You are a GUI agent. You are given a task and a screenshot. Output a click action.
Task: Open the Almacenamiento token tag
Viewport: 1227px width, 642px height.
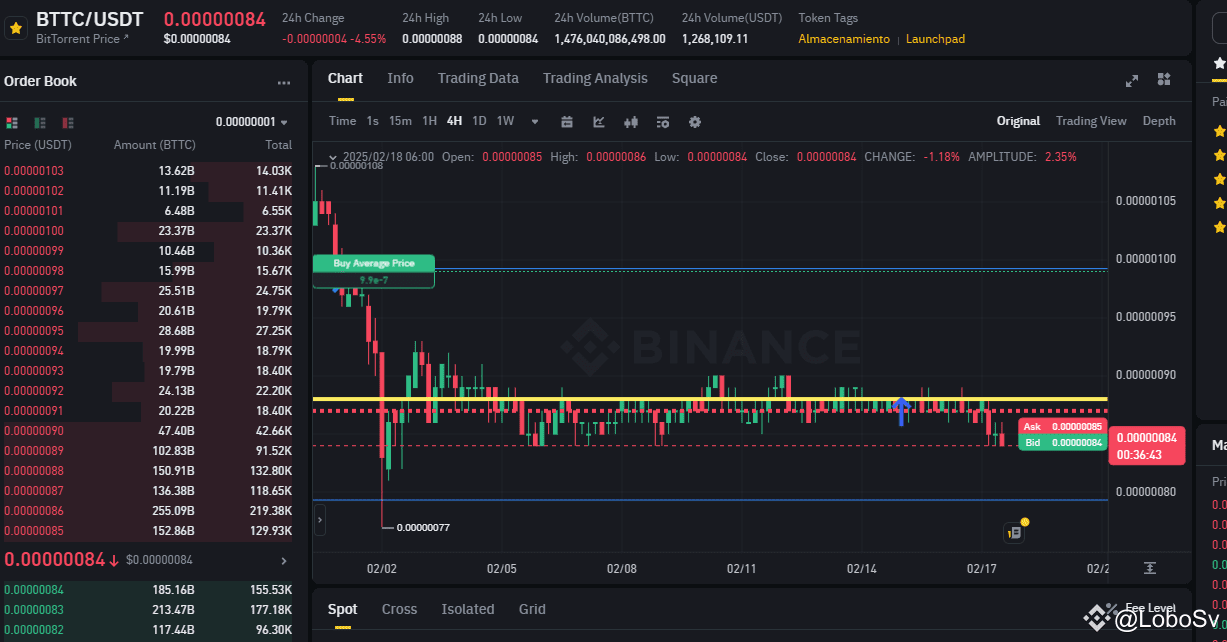coord(844,39)
